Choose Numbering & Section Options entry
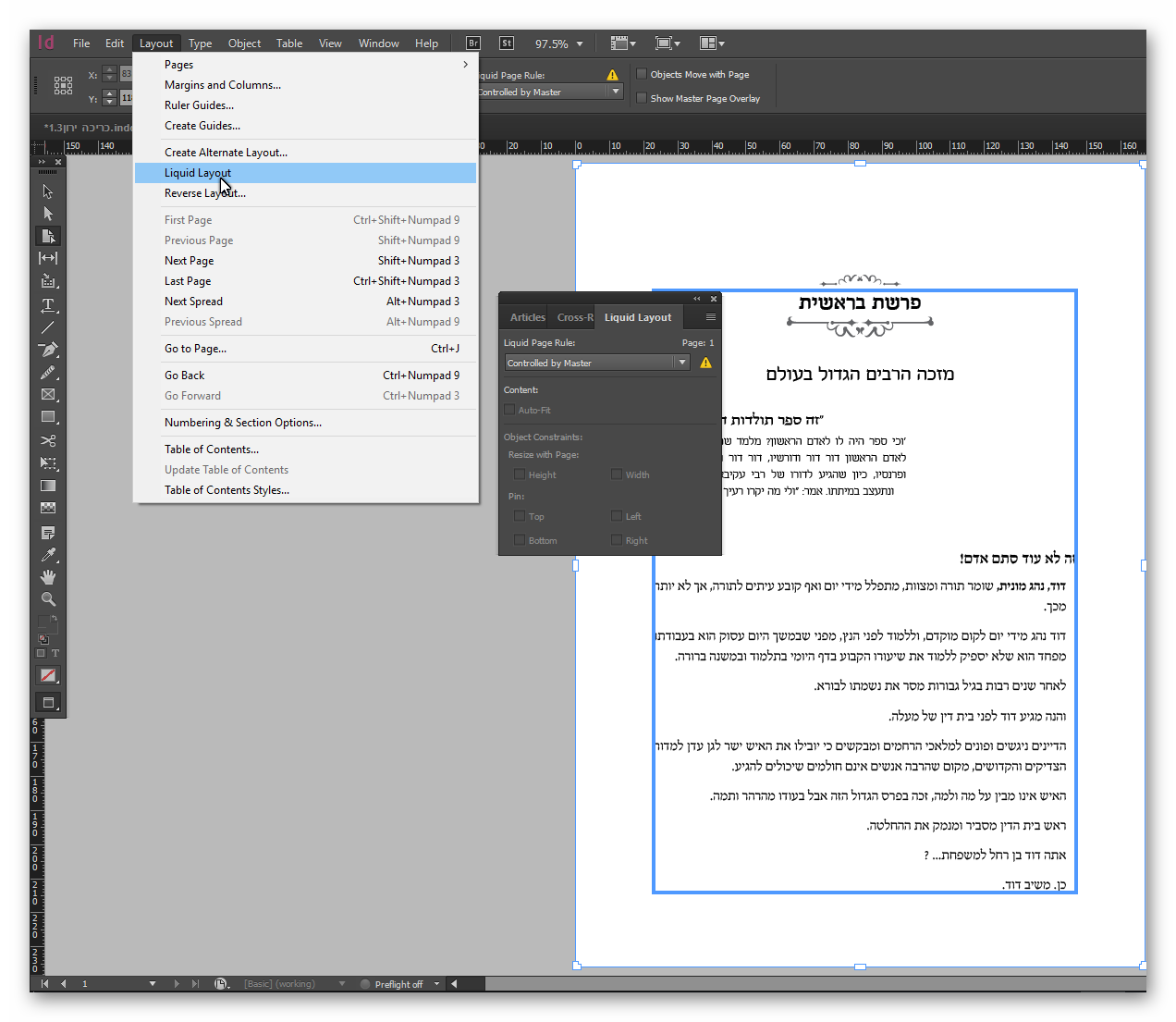The height and width of the screenshot is (1022, 1176). click(x=305, y=423)
